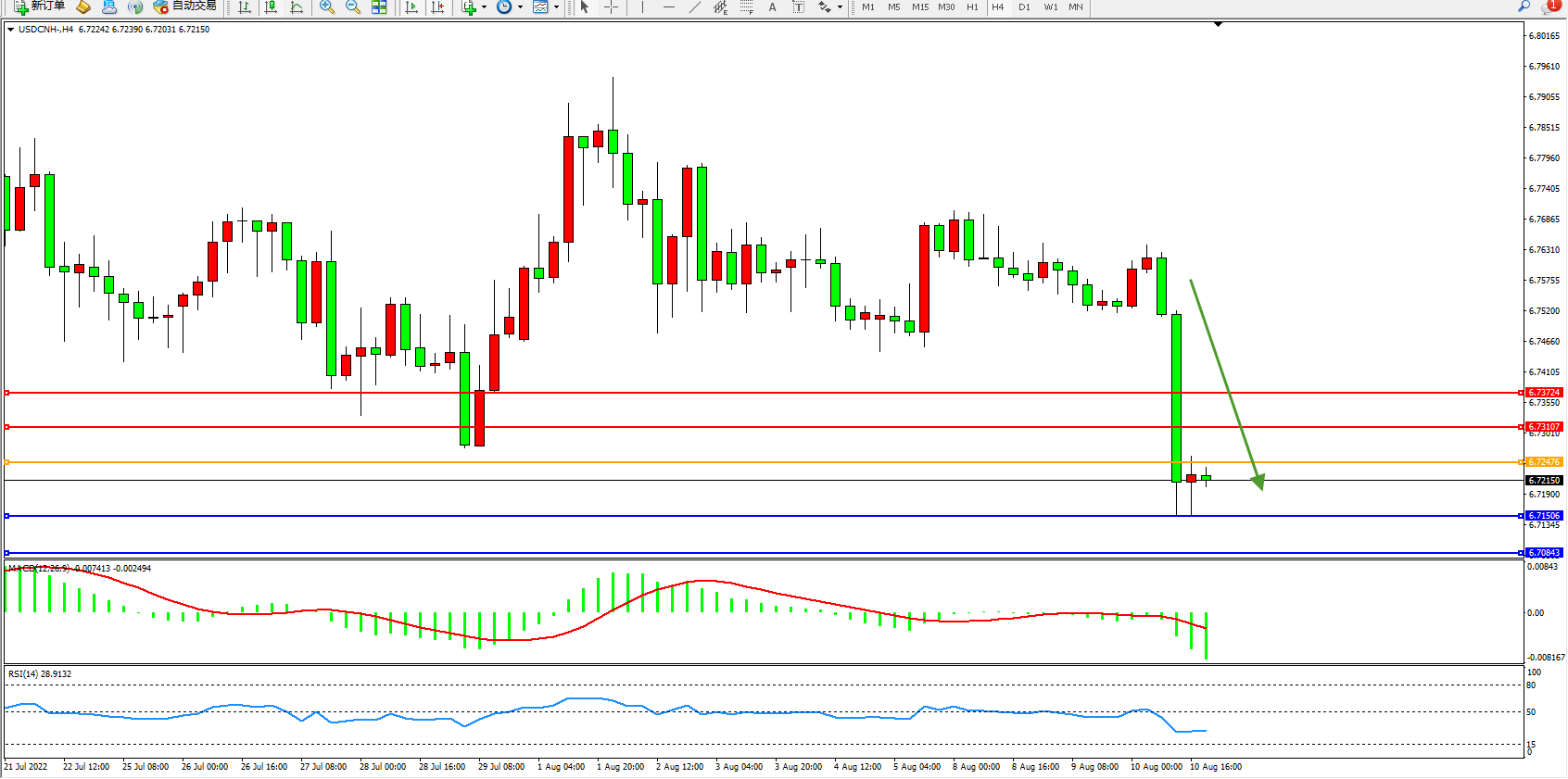Select the horizontal line drawing tool
The height and width of the screenshot is (779, 1568).
click(668, 6)
